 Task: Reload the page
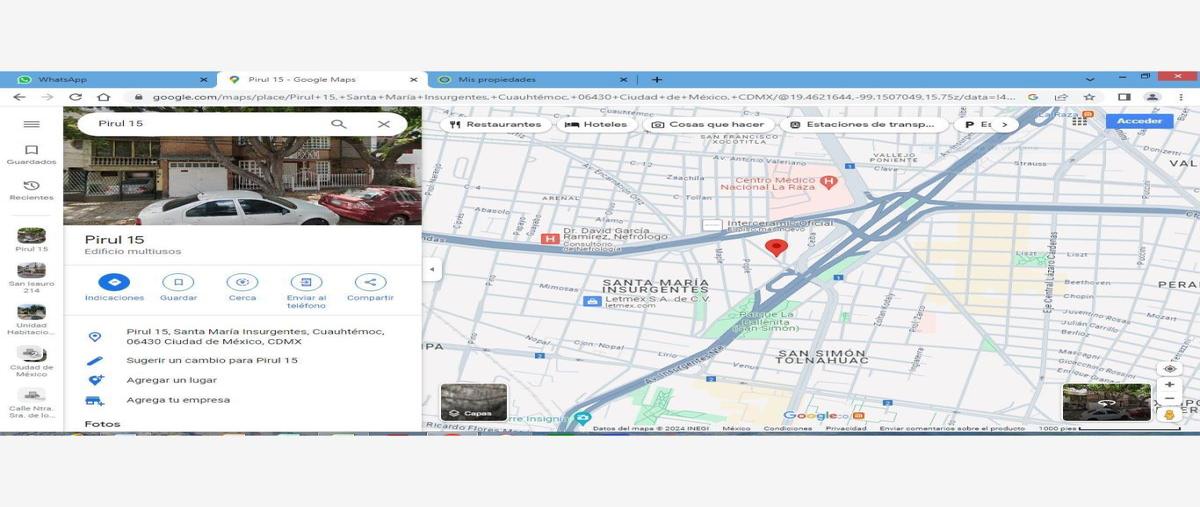pyautogui.click(x=75, y=97)
